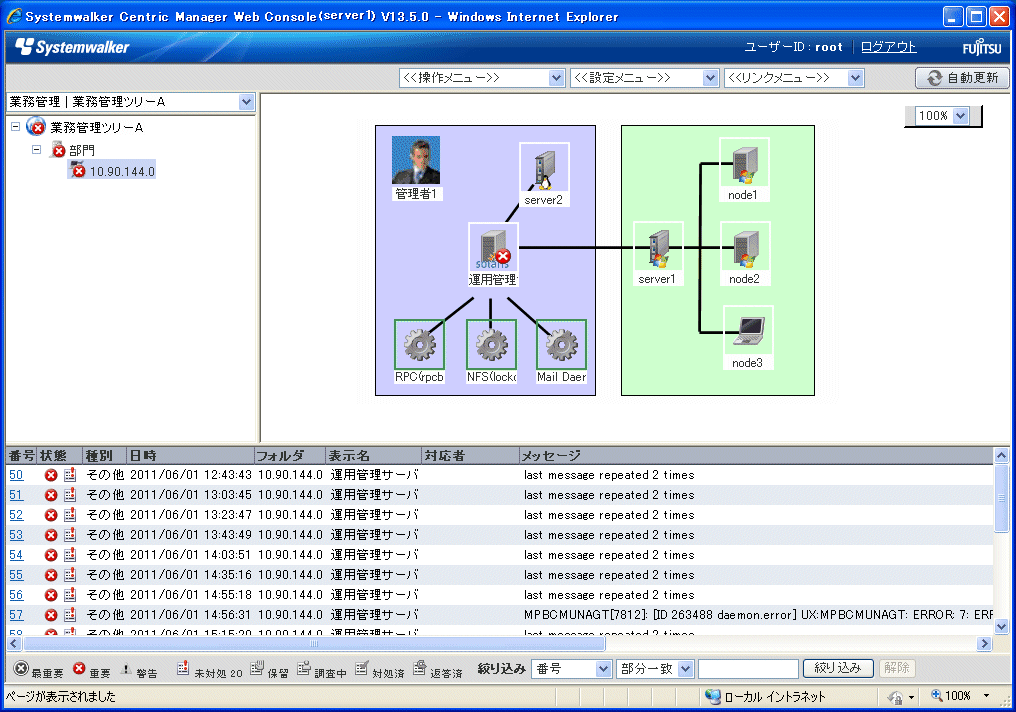Sort by the フォルダ column header
The image size is (1016, 712).
pyautogui.click(x=290, y=455)
